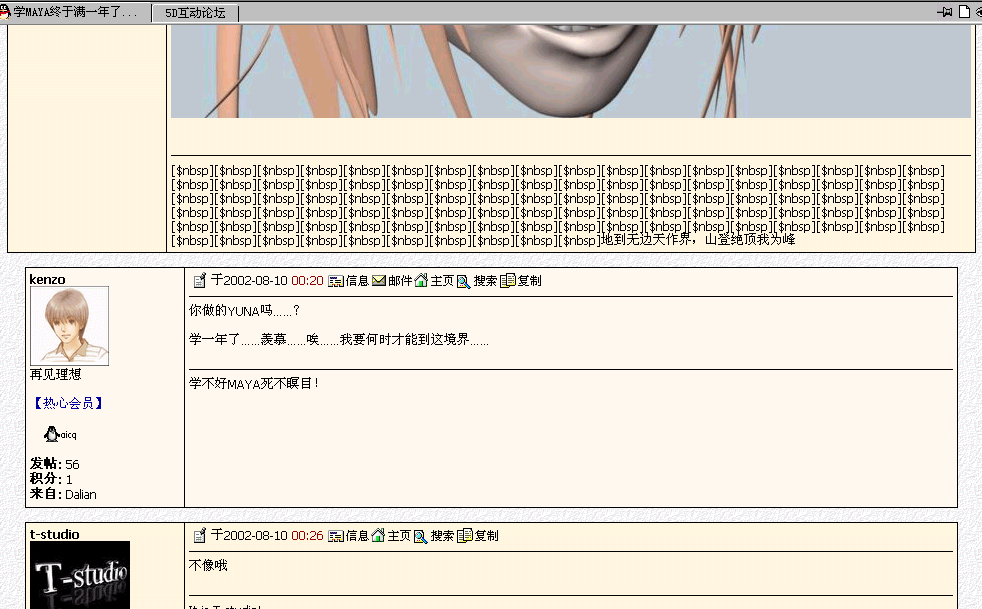Image resolution: width=982 pixels, height=609 pixels.
Task: Switch to the 5D互动论坛 tab
Action: pyautogui.click(x=195, y=13)
